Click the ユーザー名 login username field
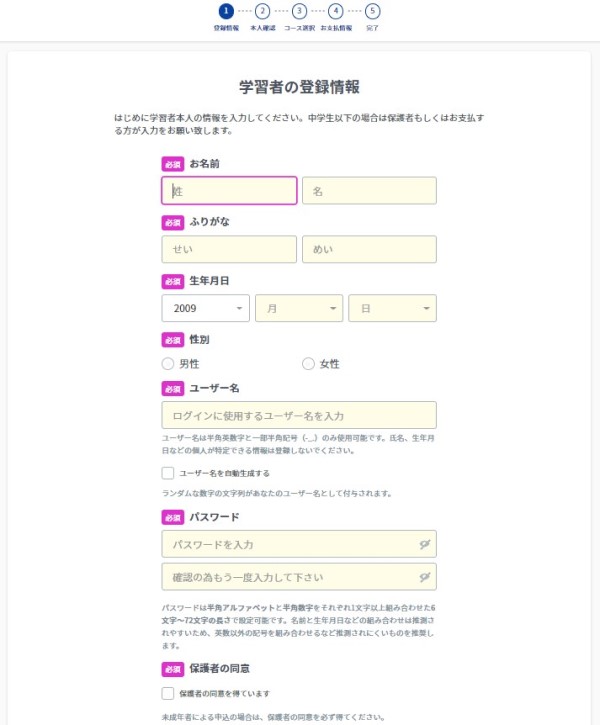This screenshot has height=725, width=600. click(299, 415)
